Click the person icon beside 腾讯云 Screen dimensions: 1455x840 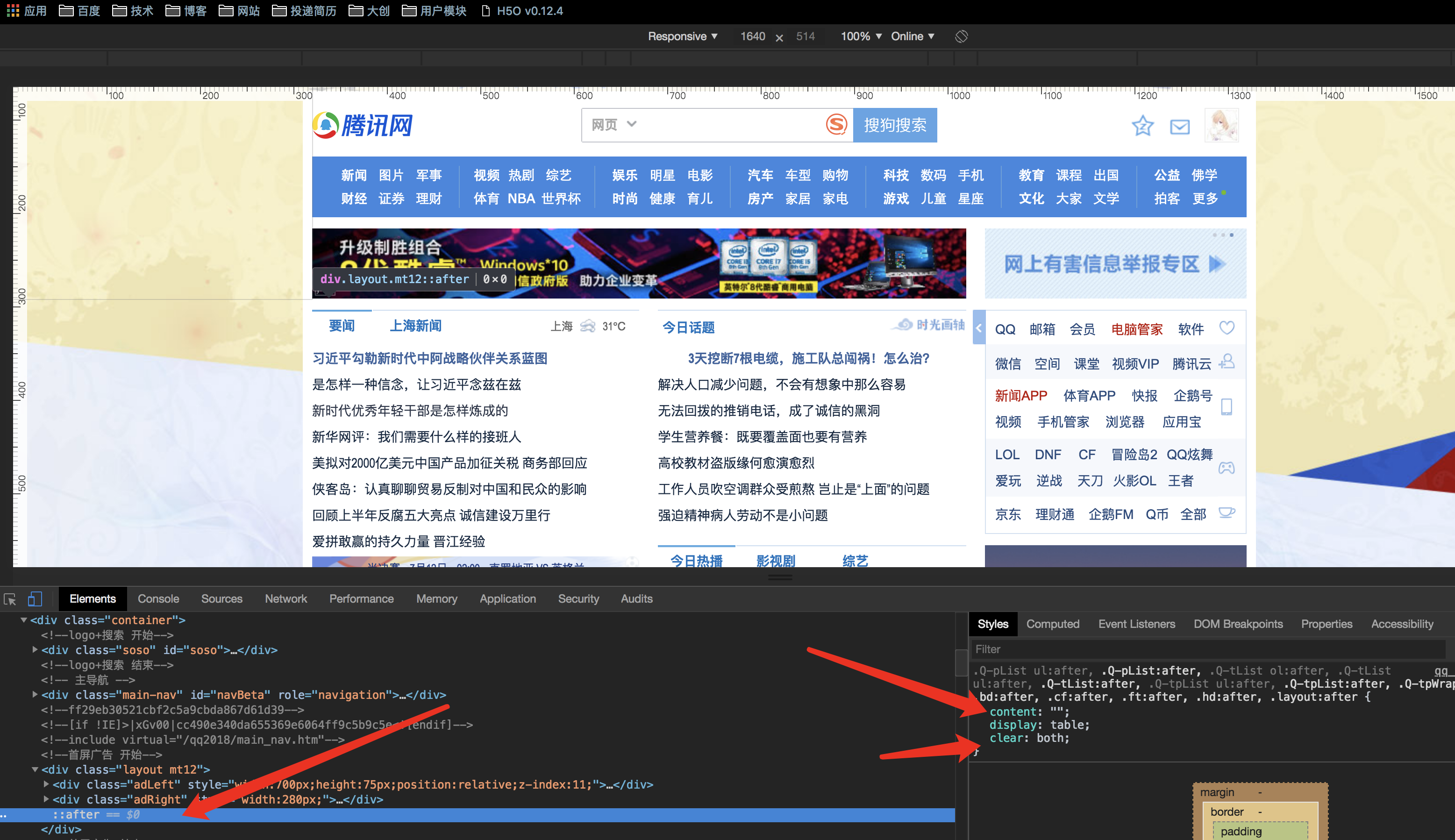1227,362
